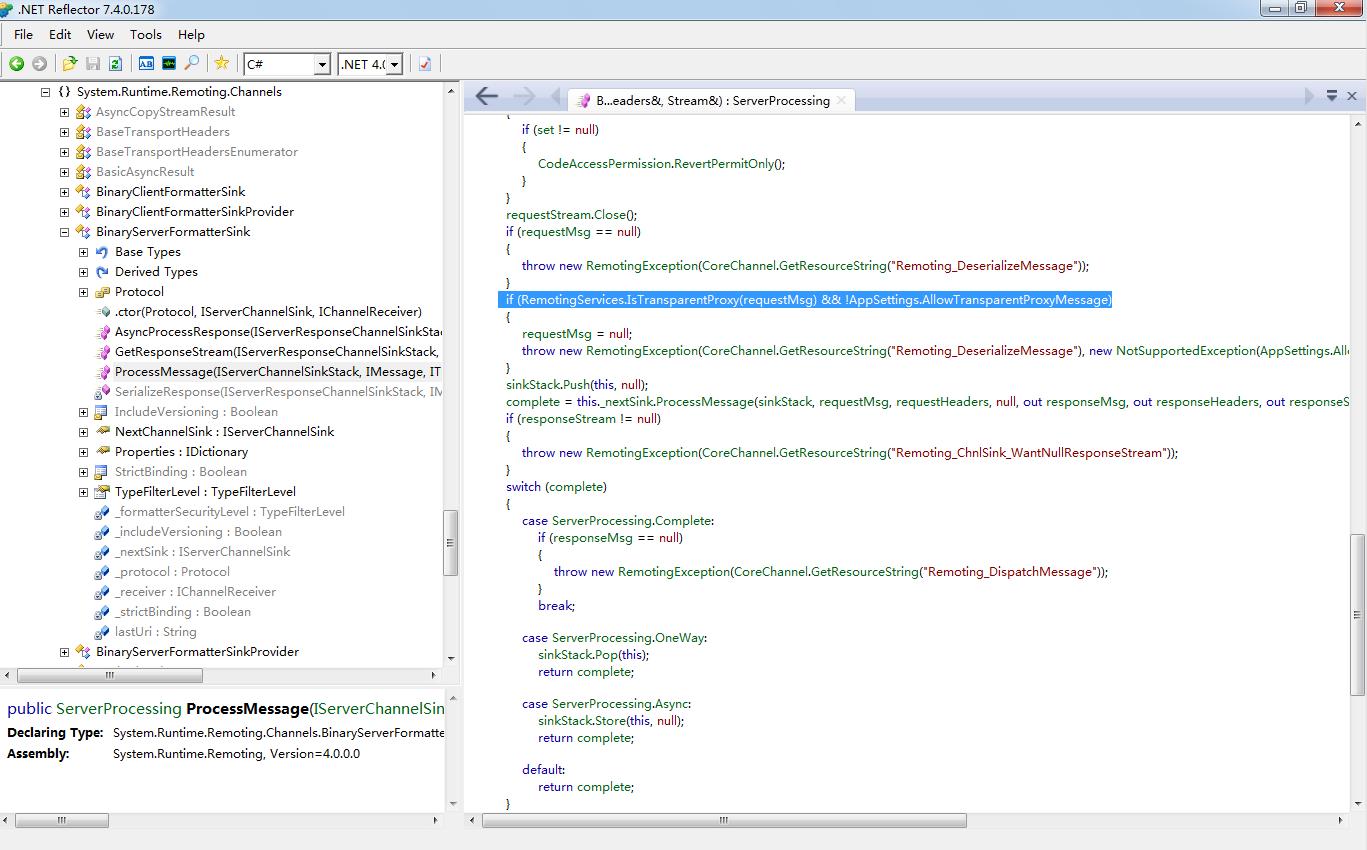Image resolution: width=1367 pixels, height=850 pixels.
Task: Collapse the System.Runtime.Remoting.Channels namespace node
Action: point(45,92)
